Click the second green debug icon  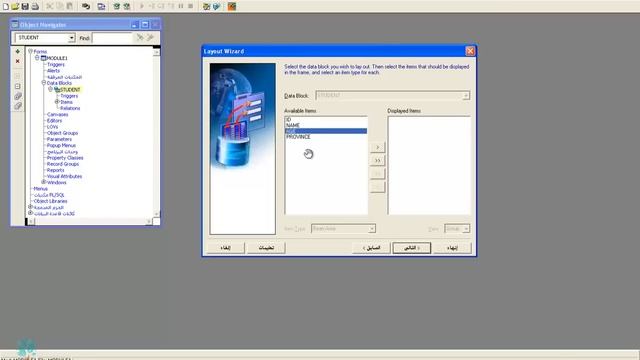pos(127,6)
